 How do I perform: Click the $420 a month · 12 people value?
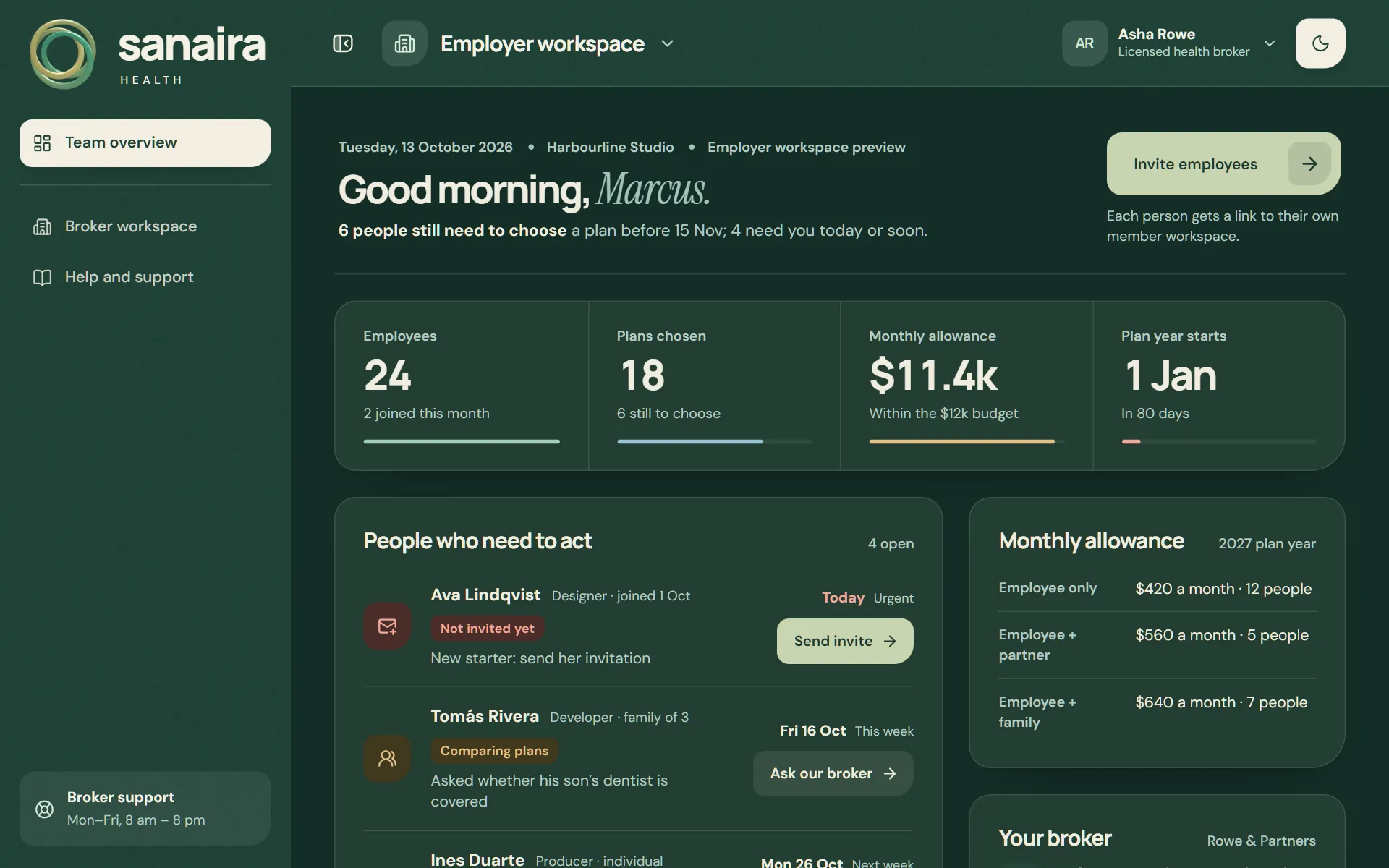pos(1223,589)
